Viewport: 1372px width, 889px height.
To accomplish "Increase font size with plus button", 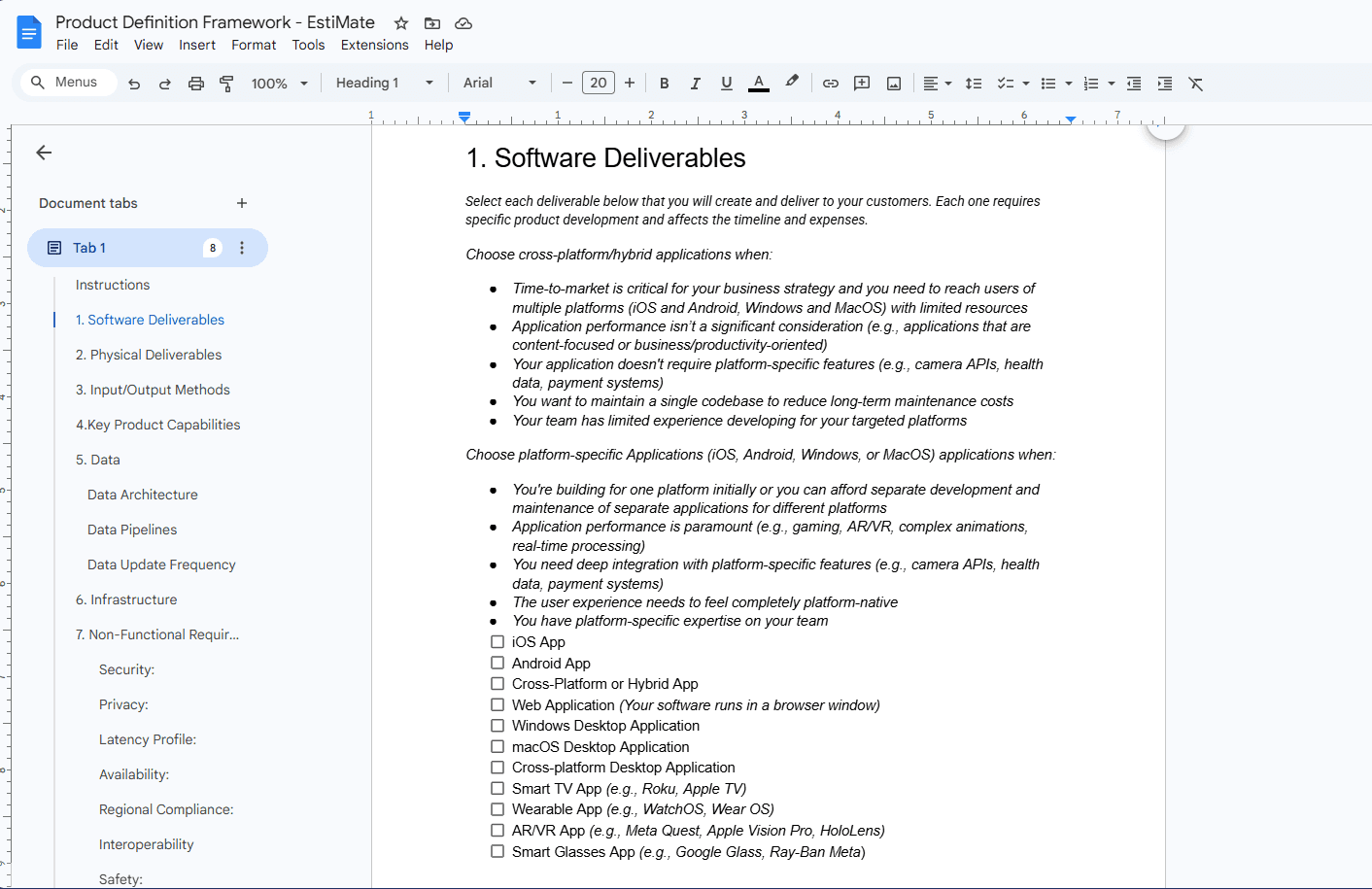I will (630, 84).
